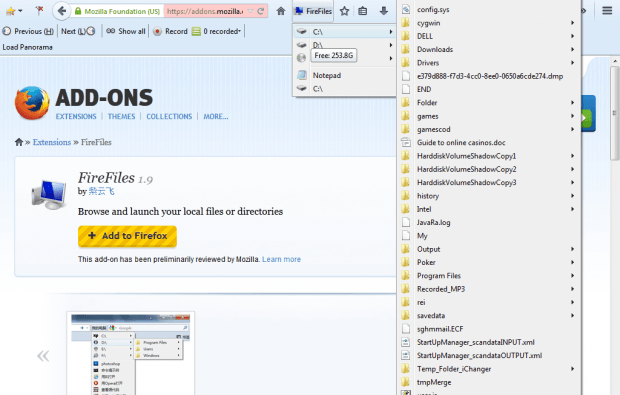
Task: Click the back arrow navigation button
Action: (61, 11)
